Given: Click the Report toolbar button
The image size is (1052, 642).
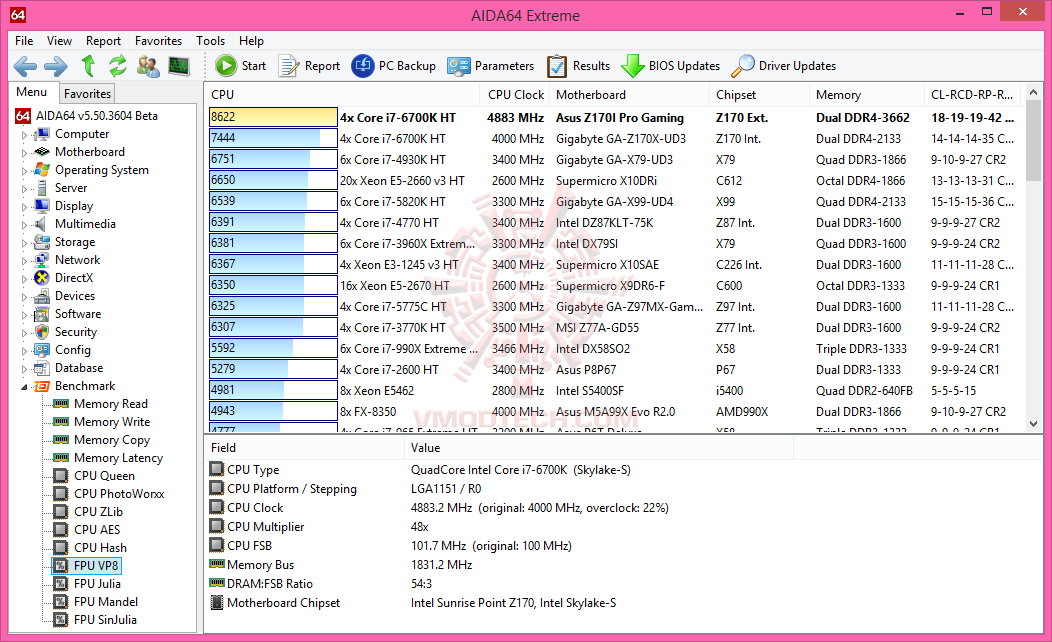Looking at the screenshot, I should pos(309,66).
